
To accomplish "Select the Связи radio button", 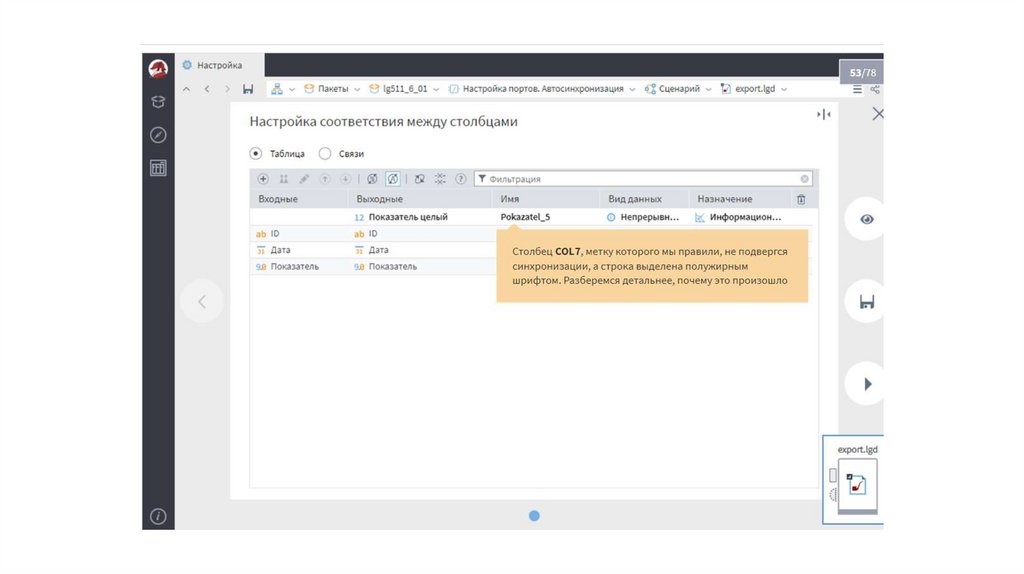I will pos(325,154).
